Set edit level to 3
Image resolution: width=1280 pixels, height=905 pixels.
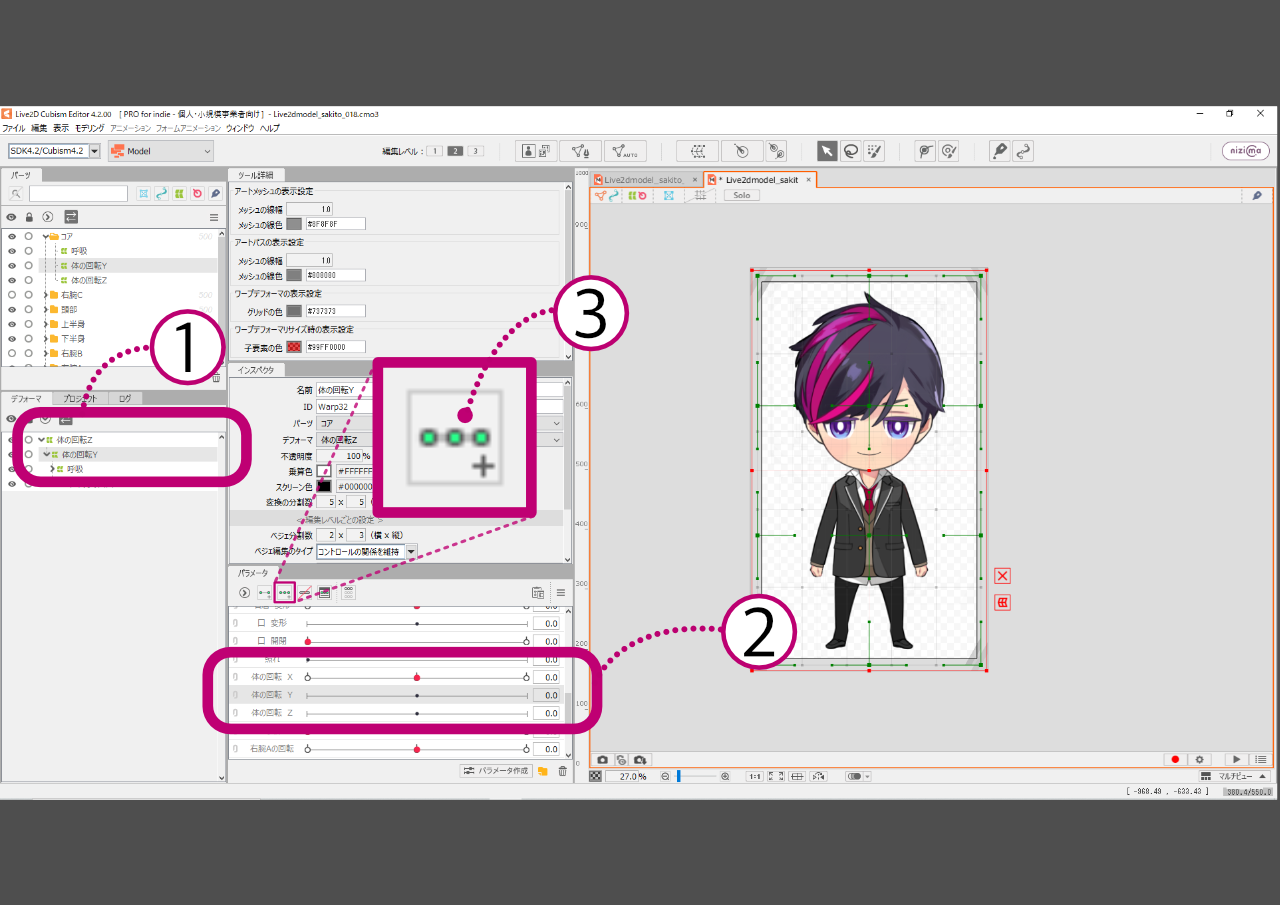coord(476,151)
